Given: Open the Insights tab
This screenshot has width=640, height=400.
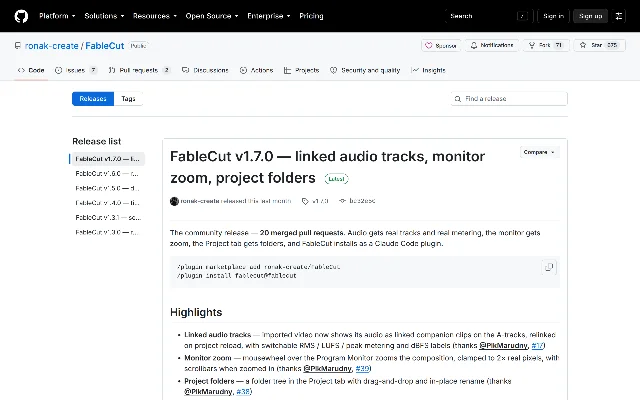Looking at the screenshot, I should [428, 70].
